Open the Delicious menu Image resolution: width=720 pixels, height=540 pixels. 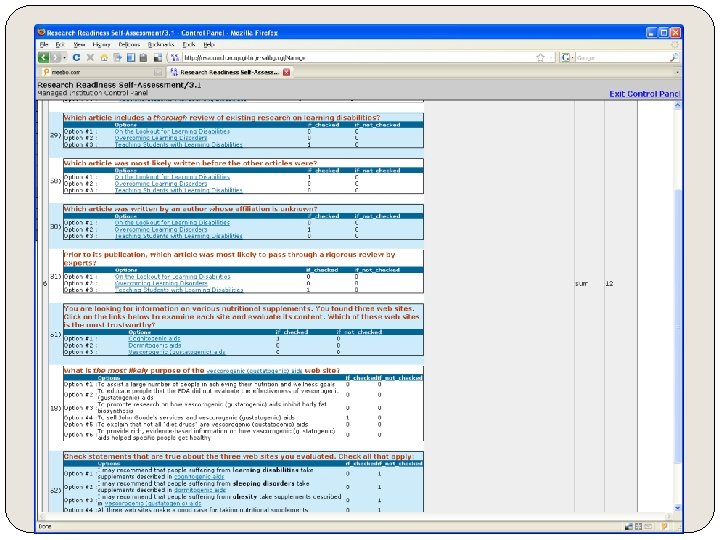pos(129,45)
